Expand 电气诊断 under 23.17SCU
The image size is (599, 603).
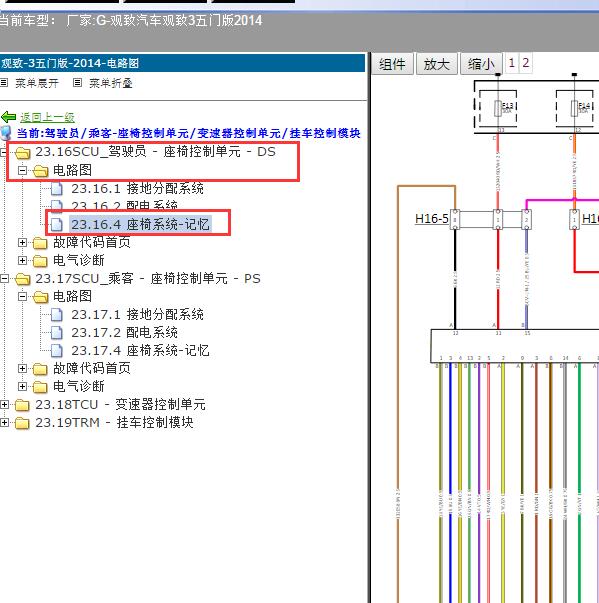click(x=22, y=386)
